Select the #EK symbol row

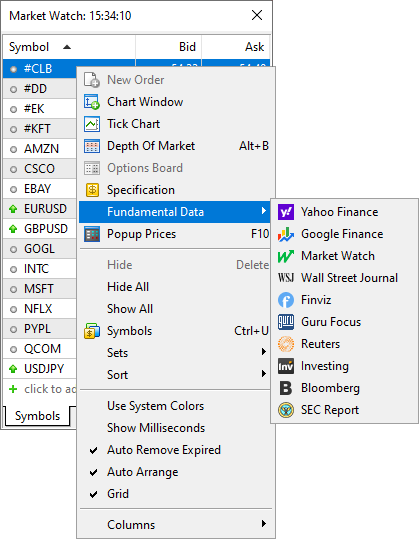click(40, 109)
